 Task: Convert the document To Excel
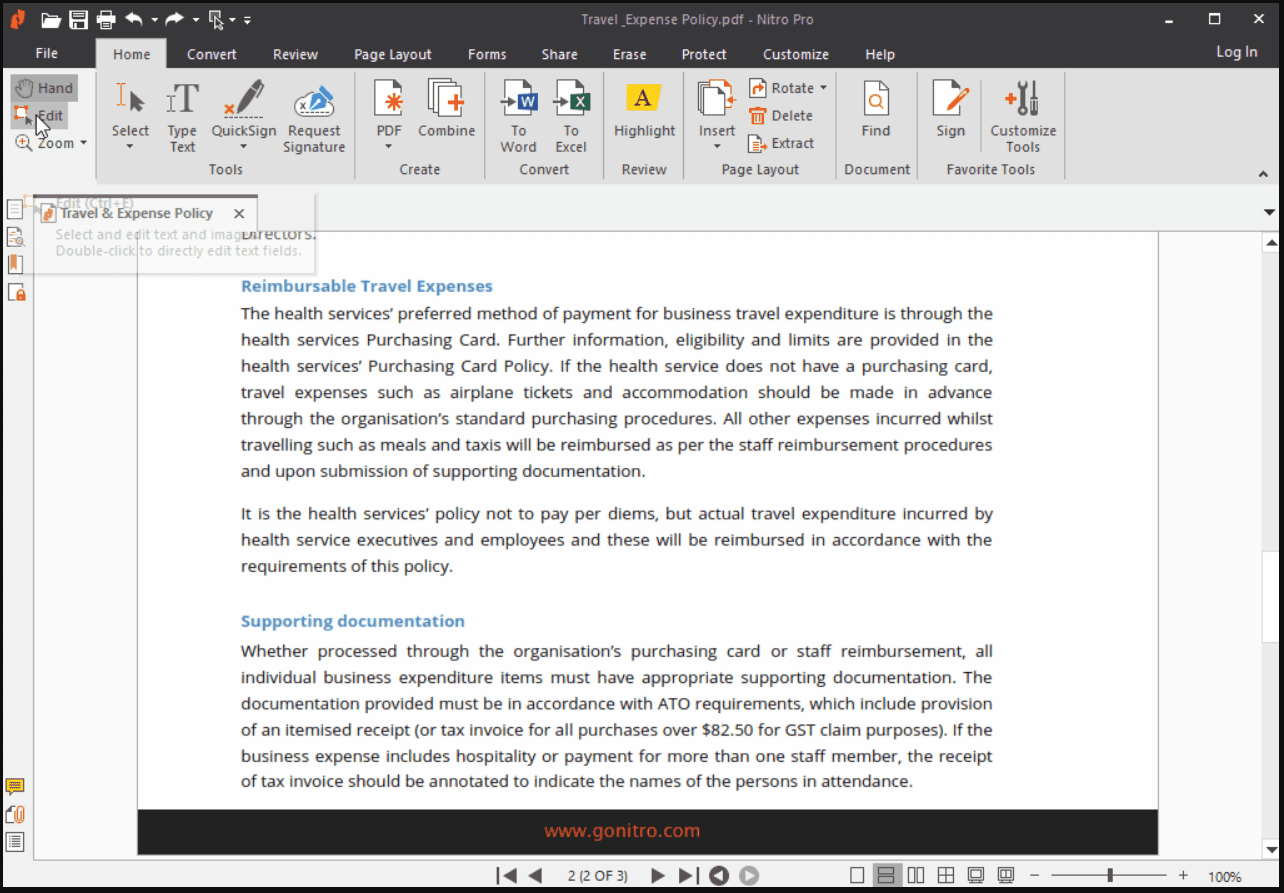click(x=571, y=117)
